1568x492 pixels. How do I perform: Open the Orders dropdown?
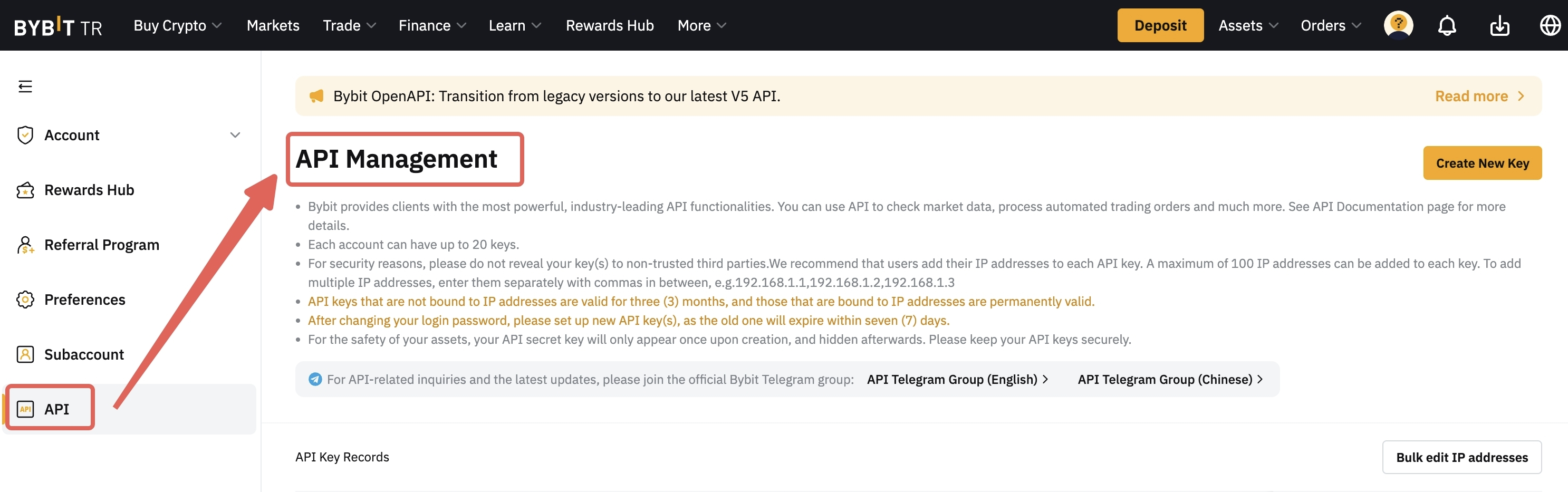(x=1330, y=25)
